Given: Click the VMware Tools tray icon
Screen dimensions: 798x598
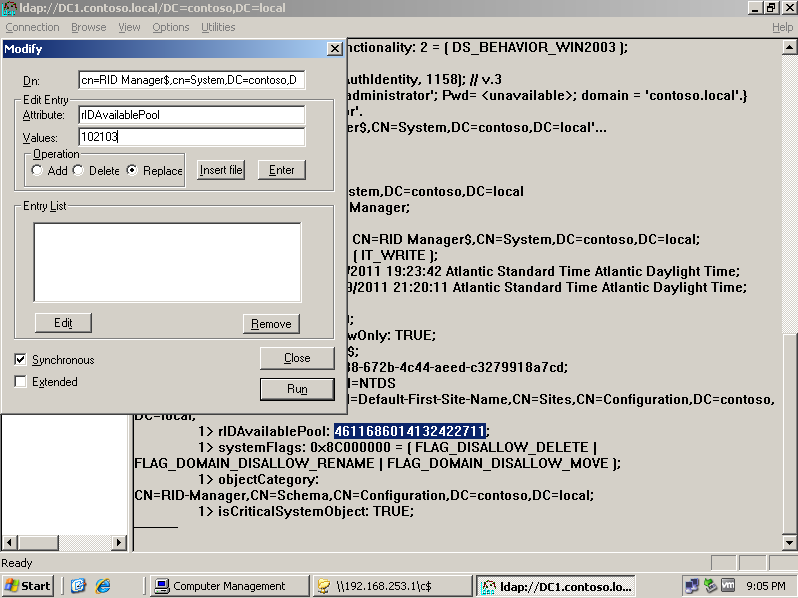Looking at the screenshot, I should [728, 586].
